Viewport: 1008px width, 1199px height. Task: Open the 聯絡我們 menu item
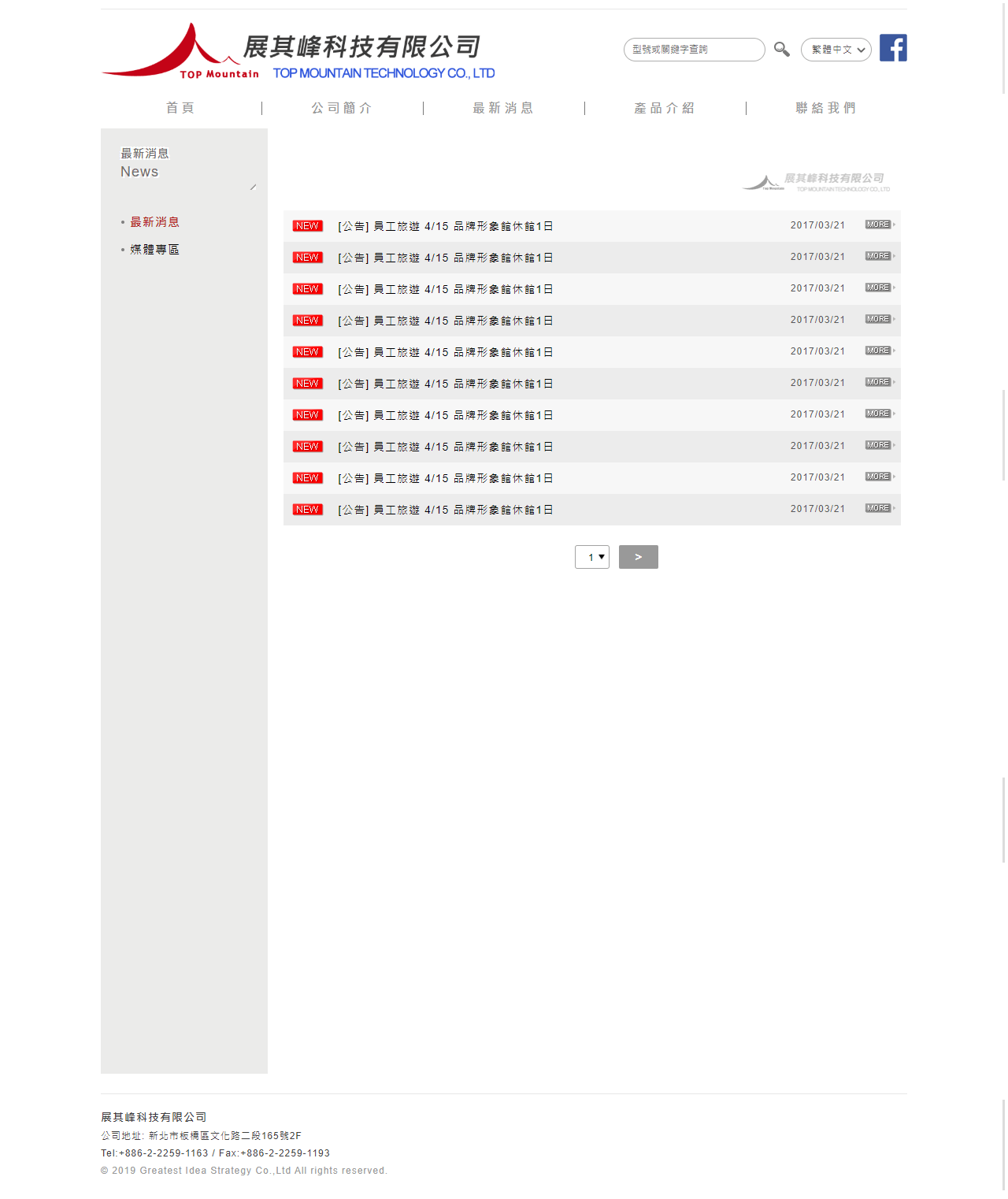(827, 108)
